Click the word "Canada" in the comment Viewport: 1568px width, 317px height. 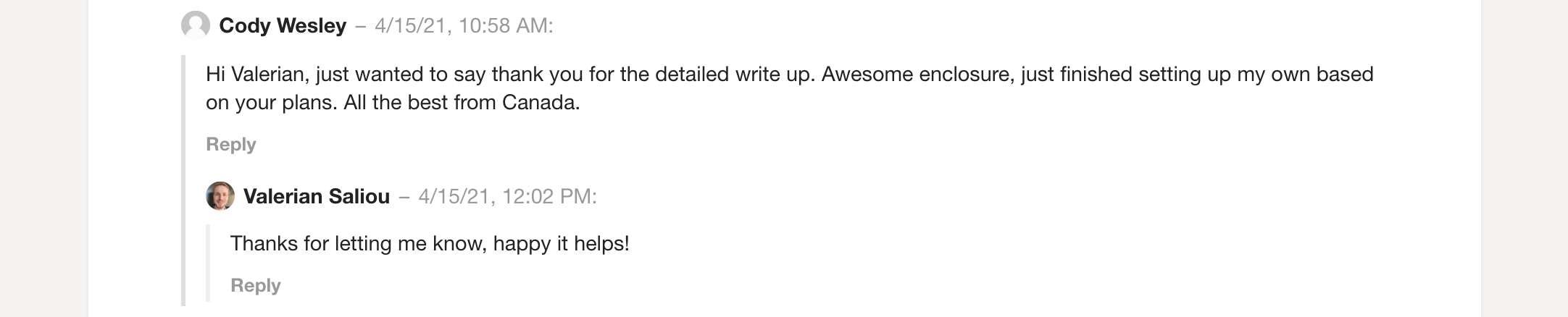pyautogui.click(x=541, y=103)
